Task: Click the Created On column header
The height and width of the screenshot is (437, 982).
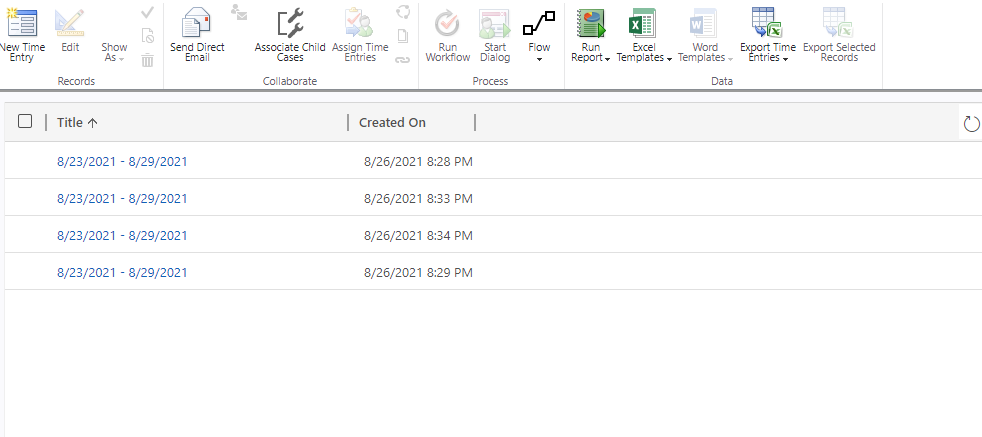Action: click(392, 122)
